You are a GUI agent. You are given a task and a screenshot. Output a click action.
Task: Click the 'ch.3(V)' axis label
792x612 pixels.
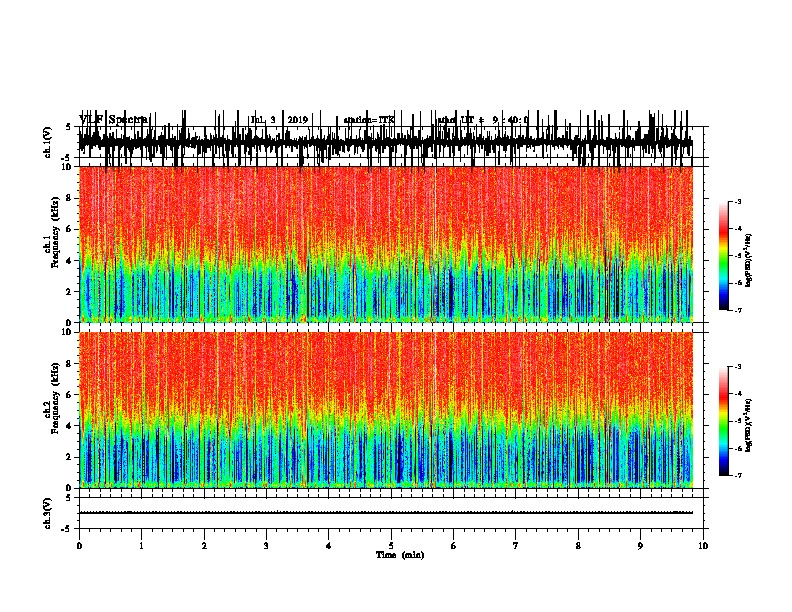pos(48,513)
